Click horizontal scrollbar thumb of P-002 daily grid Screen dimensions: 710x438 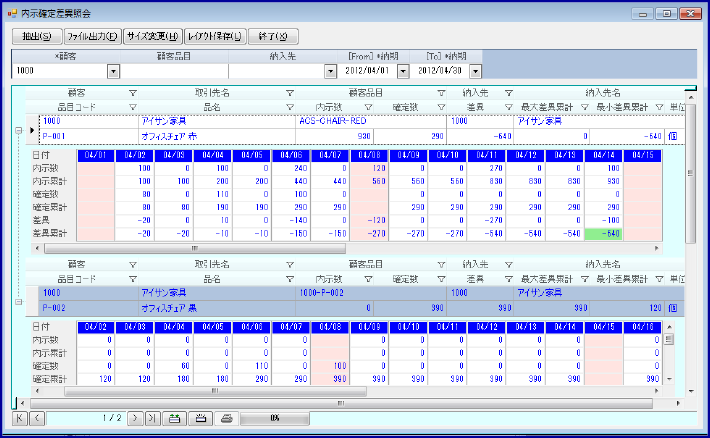pyautogui.click(x=215, y=390)
